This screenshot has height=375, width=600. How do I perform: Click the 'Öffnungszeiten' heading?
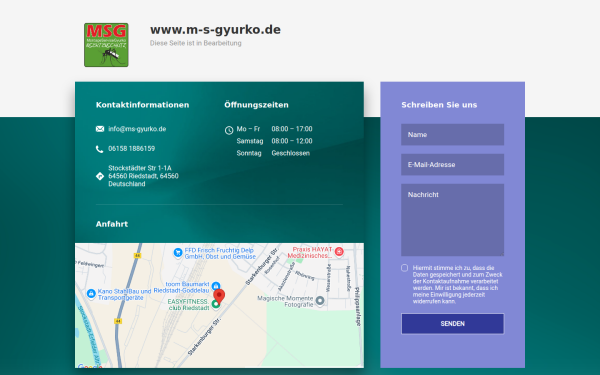pos(256,105)
